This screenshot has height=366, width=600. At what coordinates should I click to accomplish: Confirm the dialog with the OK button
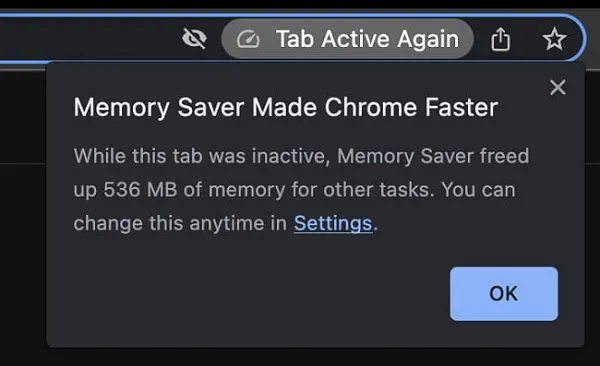tap(504, 294)
